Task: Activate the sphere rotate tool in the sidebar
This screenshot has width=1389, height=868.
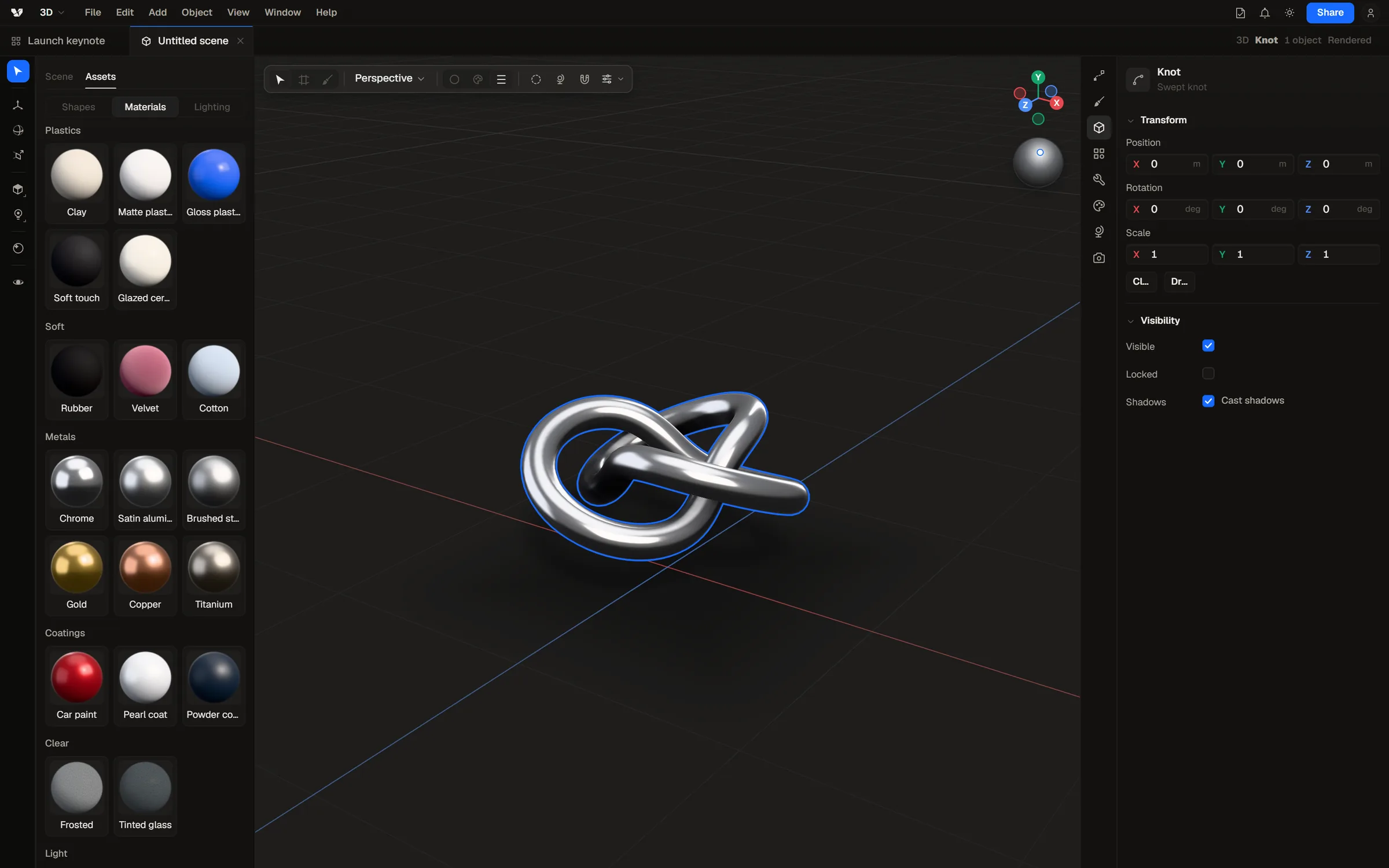Action: [x=18, y=130]
